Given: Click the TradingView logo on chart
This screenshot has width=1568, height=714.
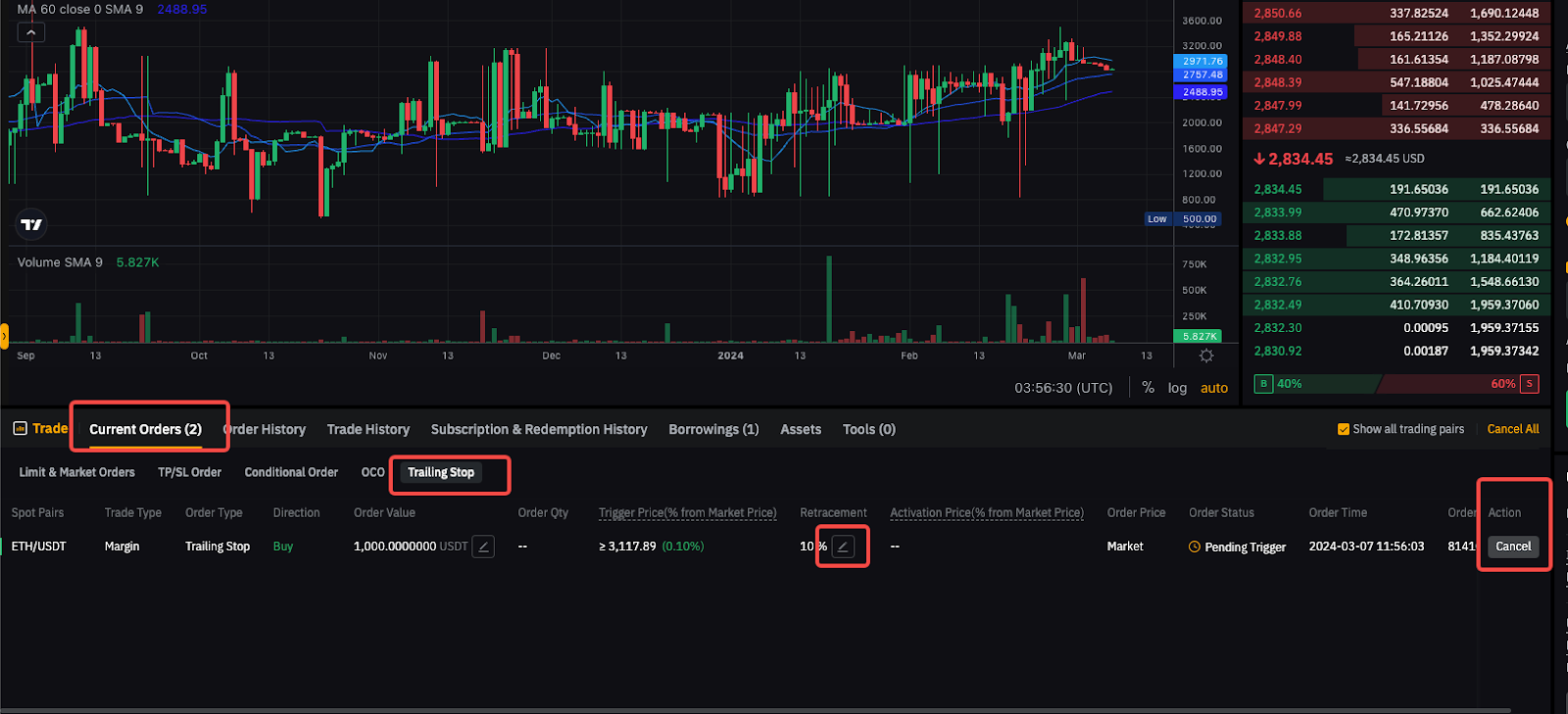Looking at the screenshot, I should (31, 224).
